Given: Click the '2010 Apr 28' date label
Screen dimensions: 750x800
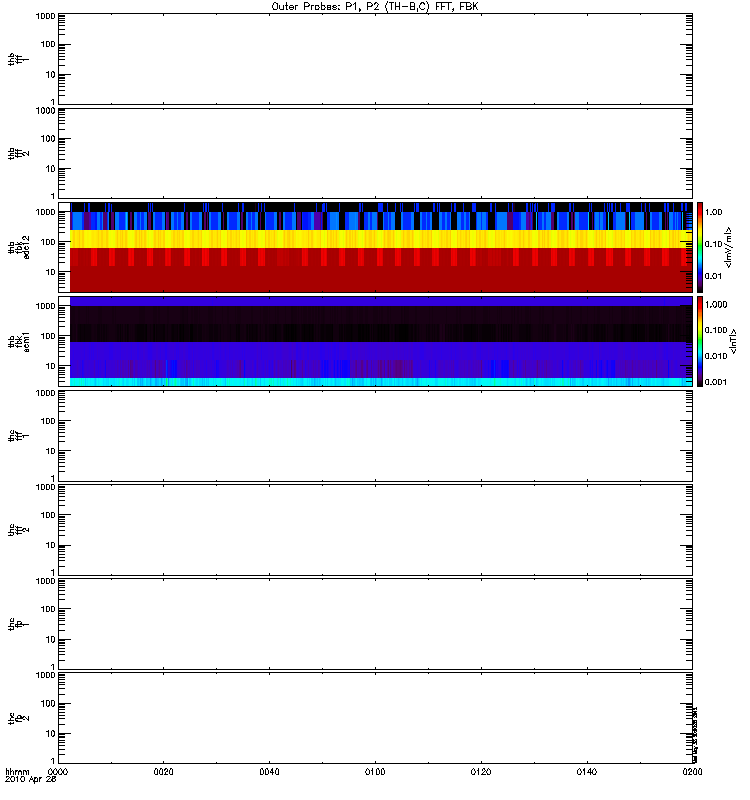Looking at the screenshot, I should coord(31,780).
